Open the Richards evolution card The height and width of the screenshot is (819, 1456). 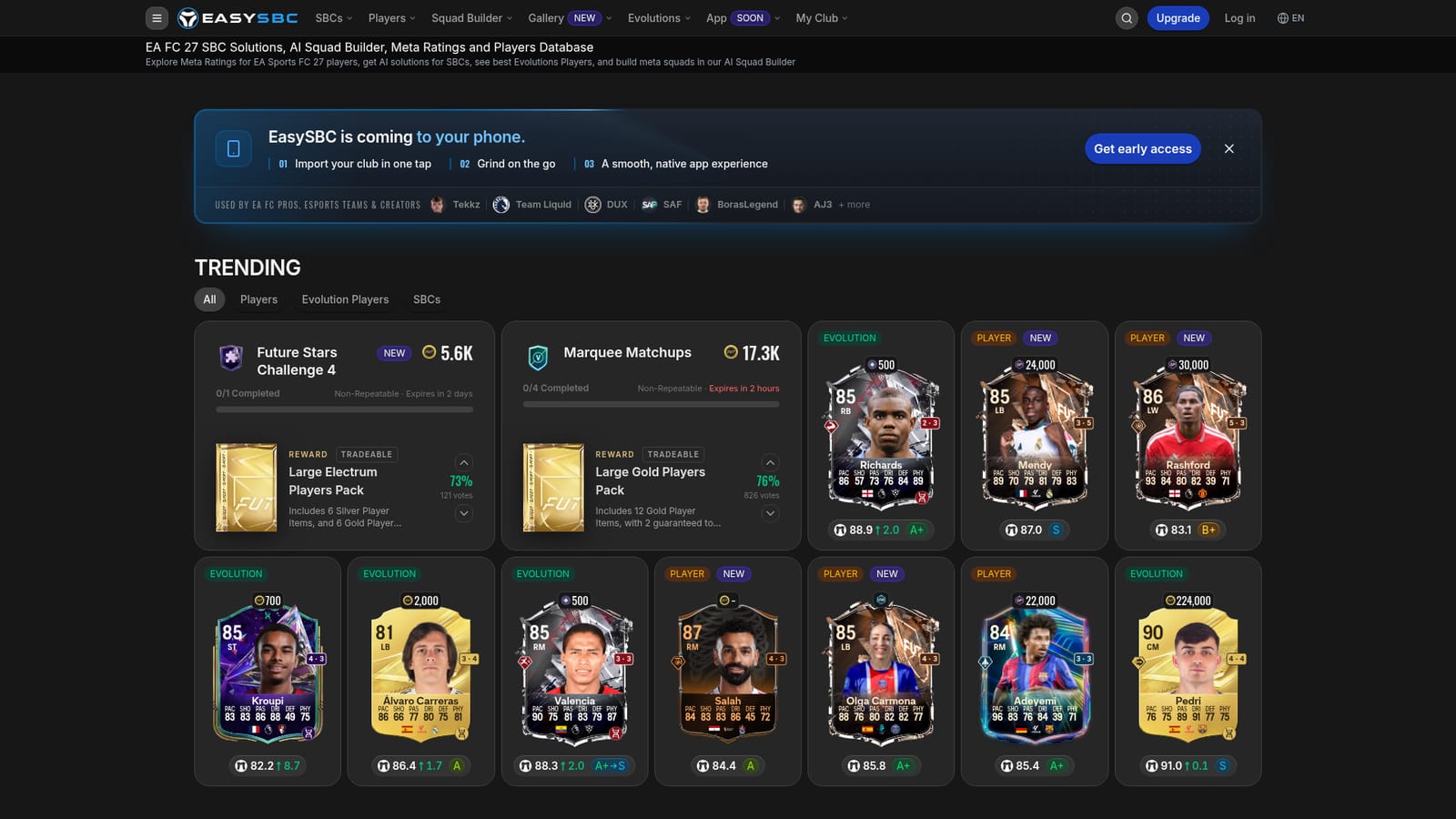click(x=881, y=435)
